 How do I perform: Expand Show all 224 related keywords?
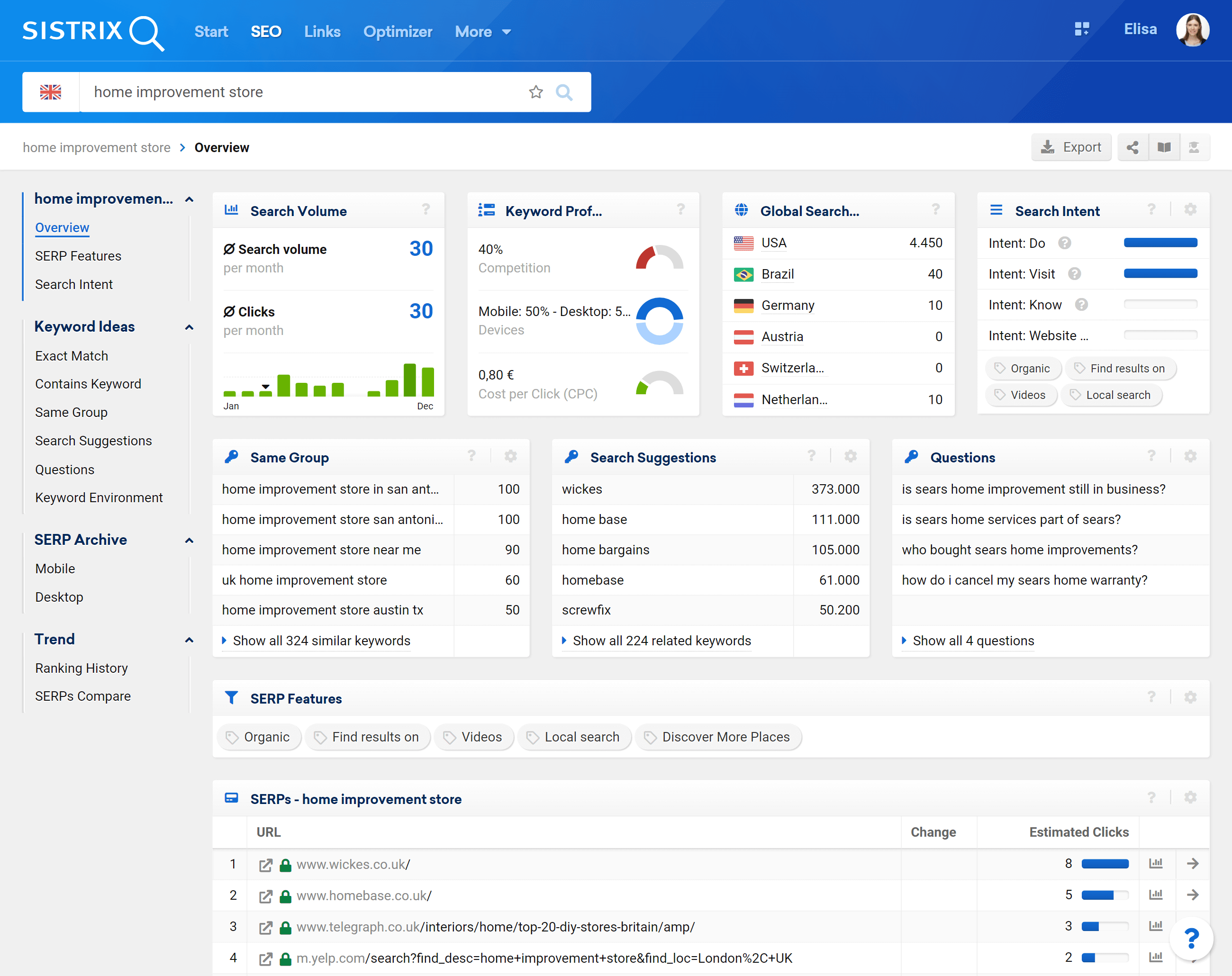(x=661, y=641)
